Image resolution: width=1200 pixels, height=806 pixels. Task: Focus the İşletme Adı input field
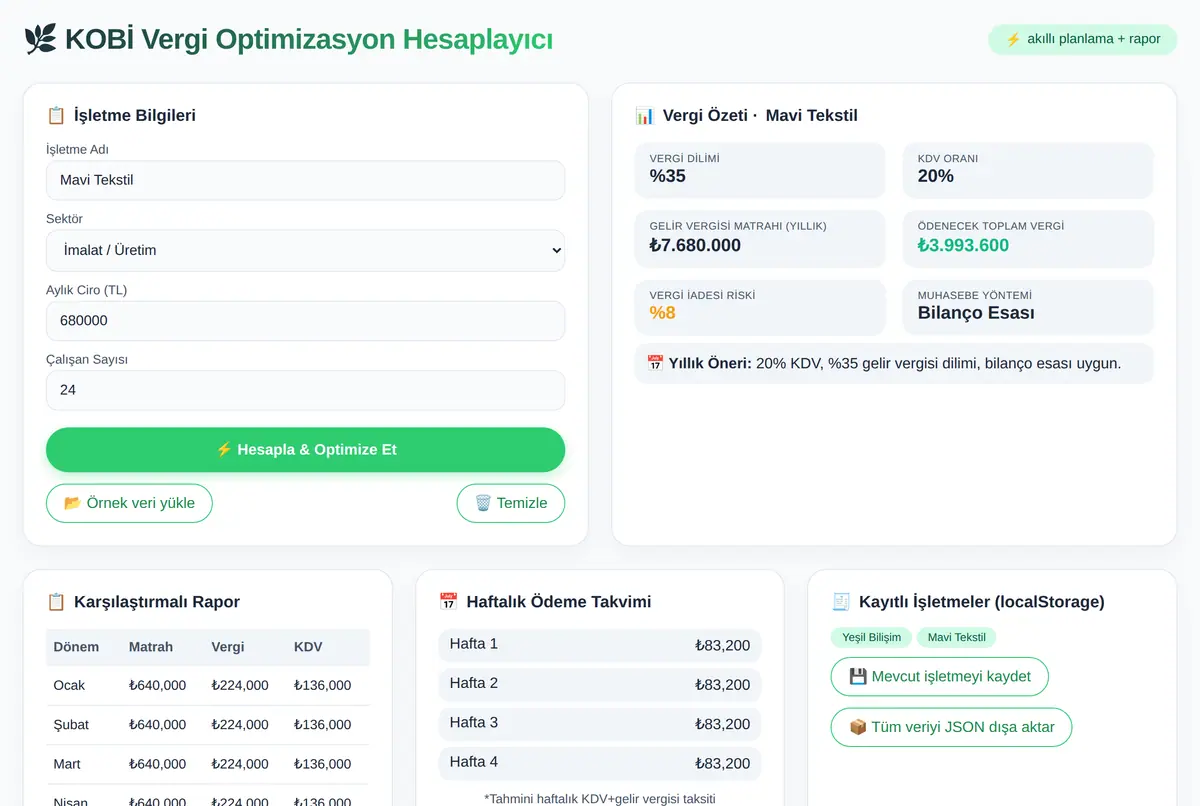[305, 180]
